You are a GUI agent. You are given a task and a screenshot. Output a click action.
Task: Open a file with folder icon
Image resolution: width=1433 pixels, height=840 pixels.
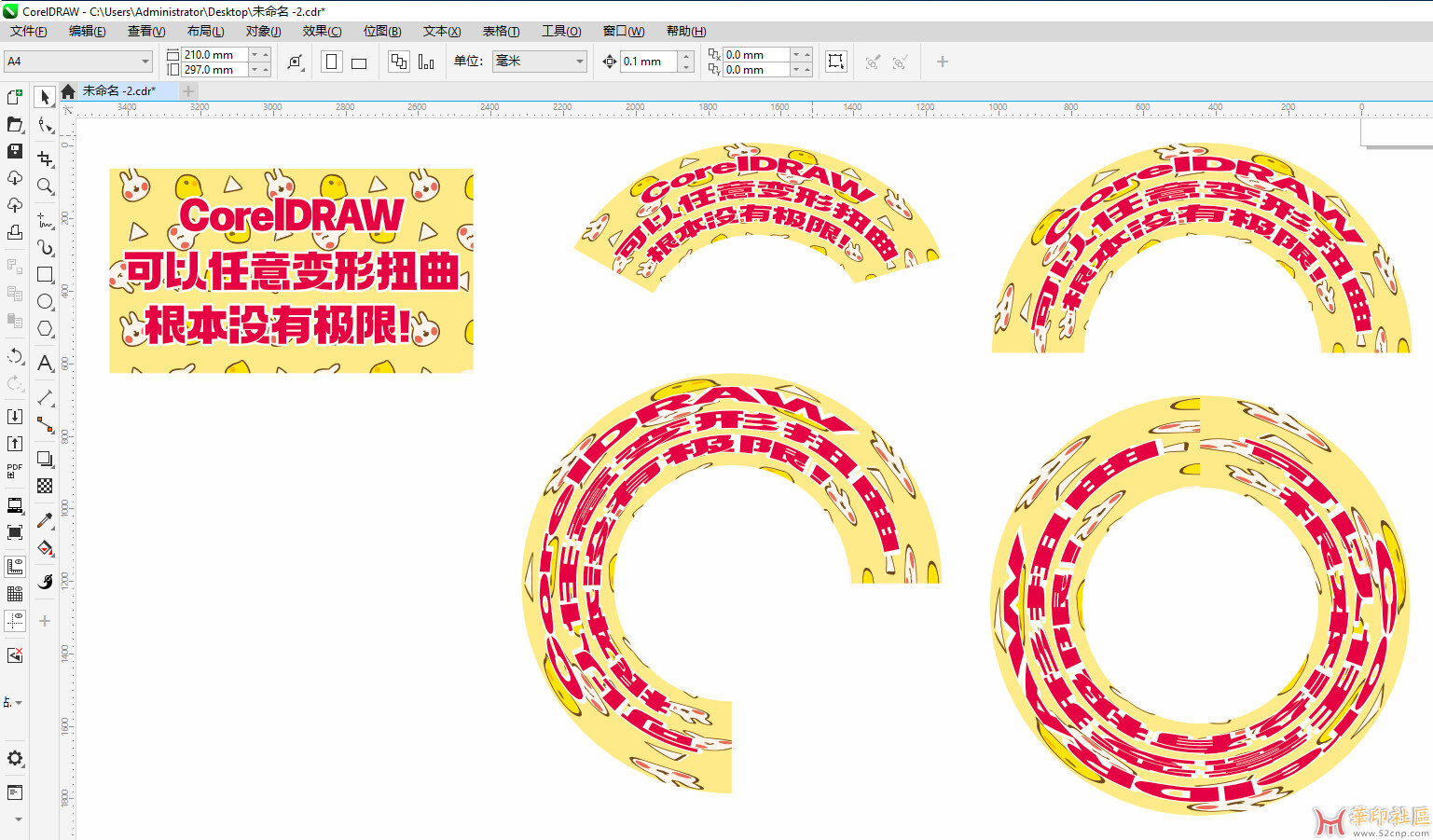coord(15,124)
